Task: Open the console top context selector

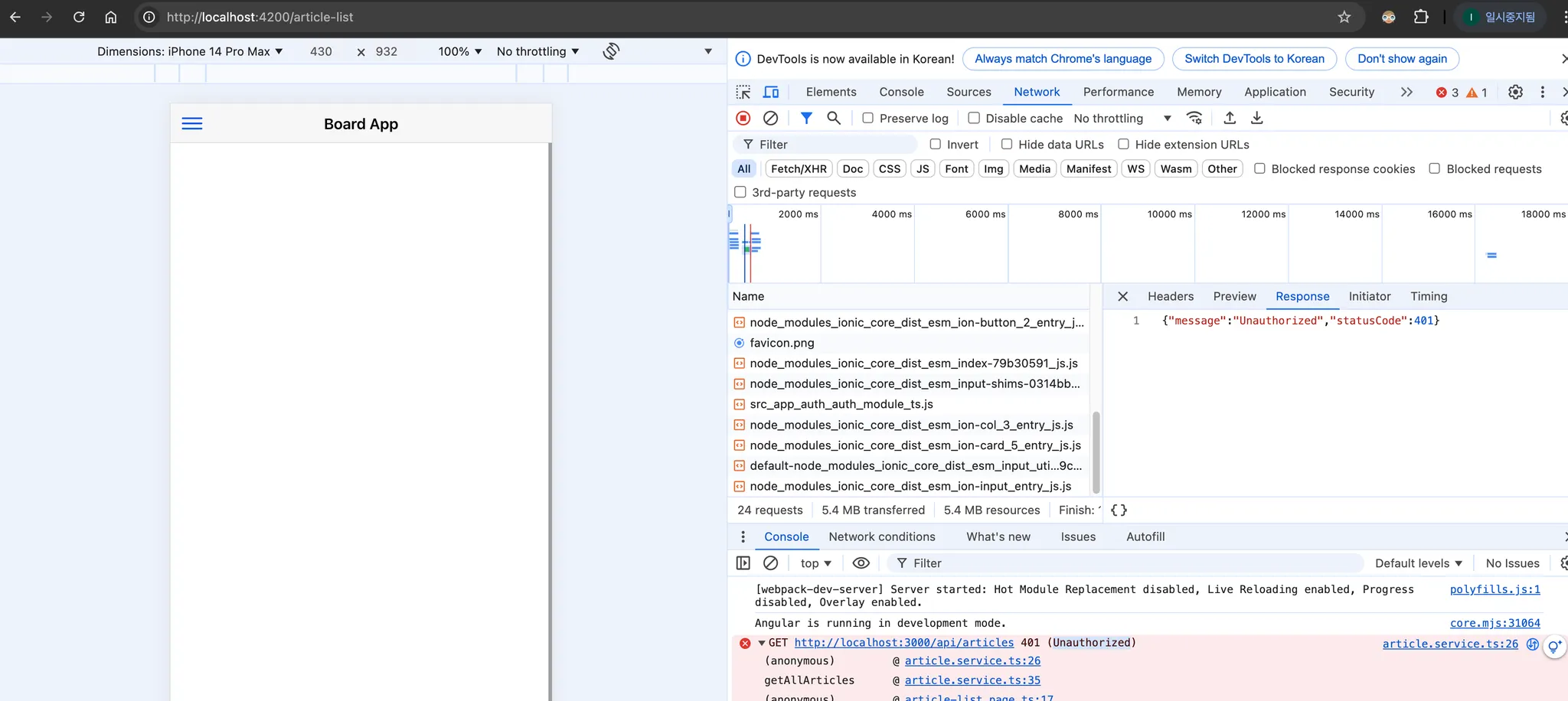Action: [815, 563]
